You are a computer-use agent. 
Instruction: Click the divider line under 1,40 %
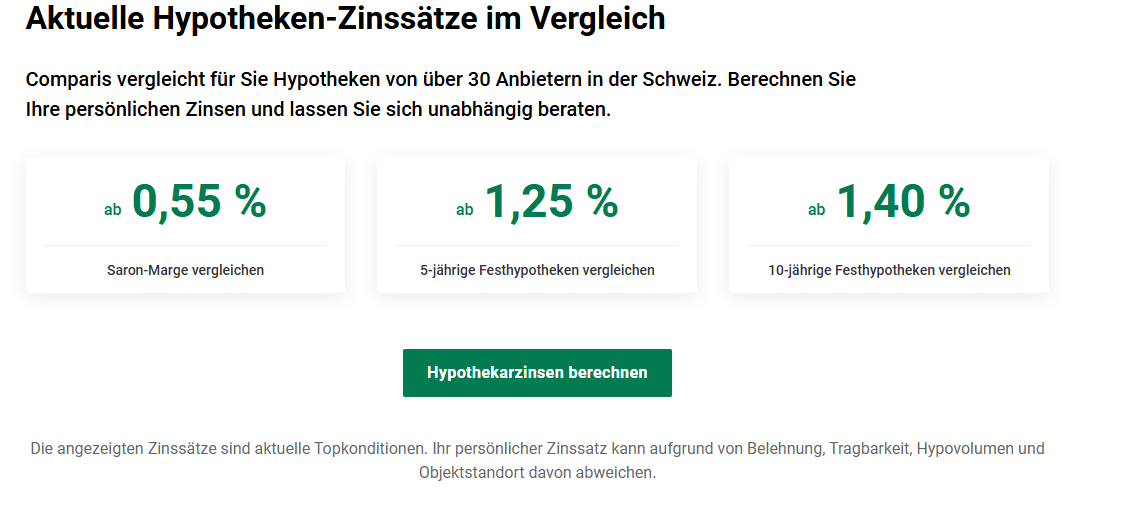889,245
